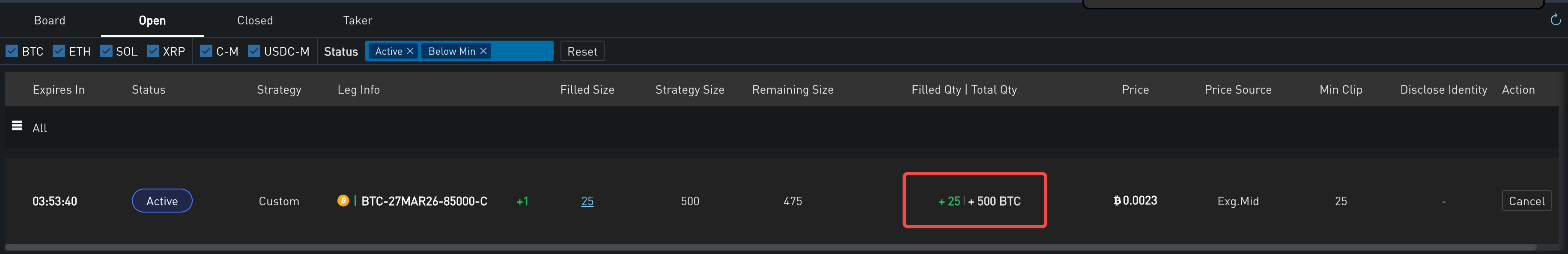Uncheck the C-M margin checkbox
The image size is (1568, 254).
tap(206, 51)
